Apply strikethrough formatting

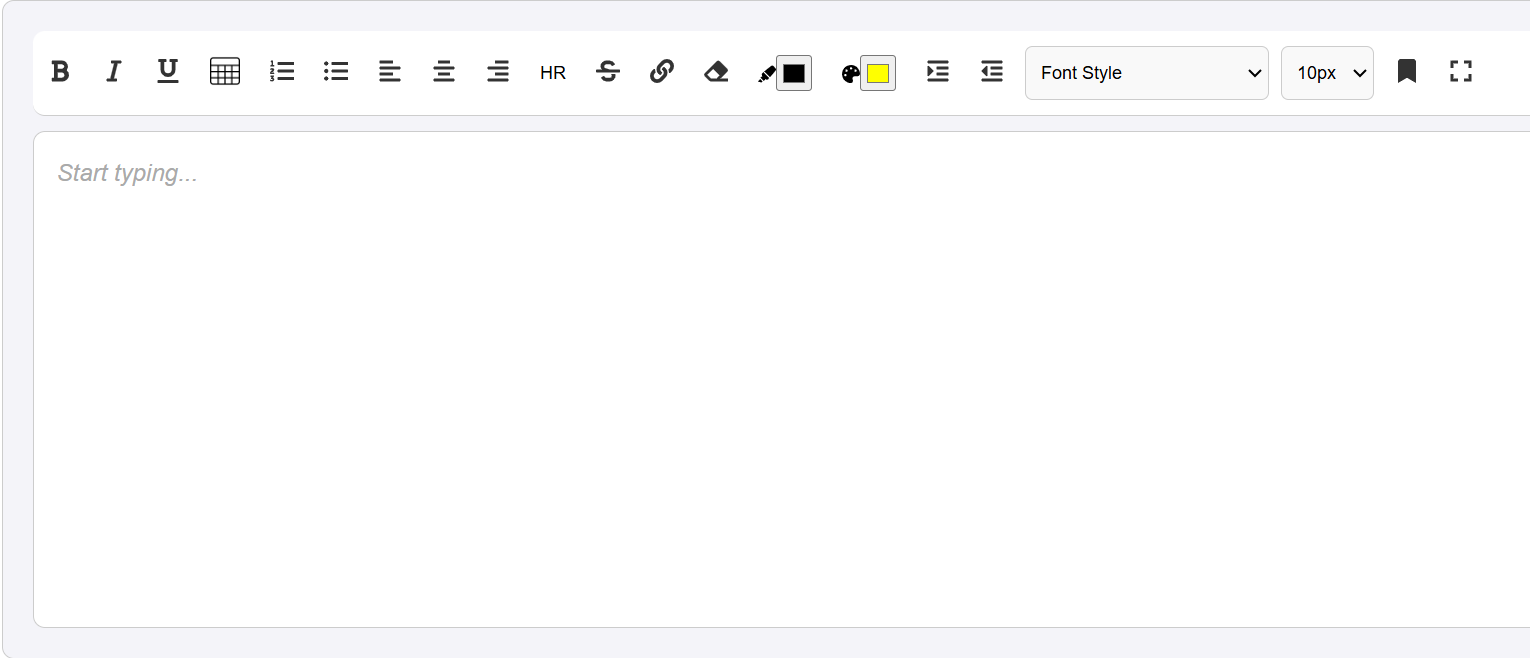608,72
